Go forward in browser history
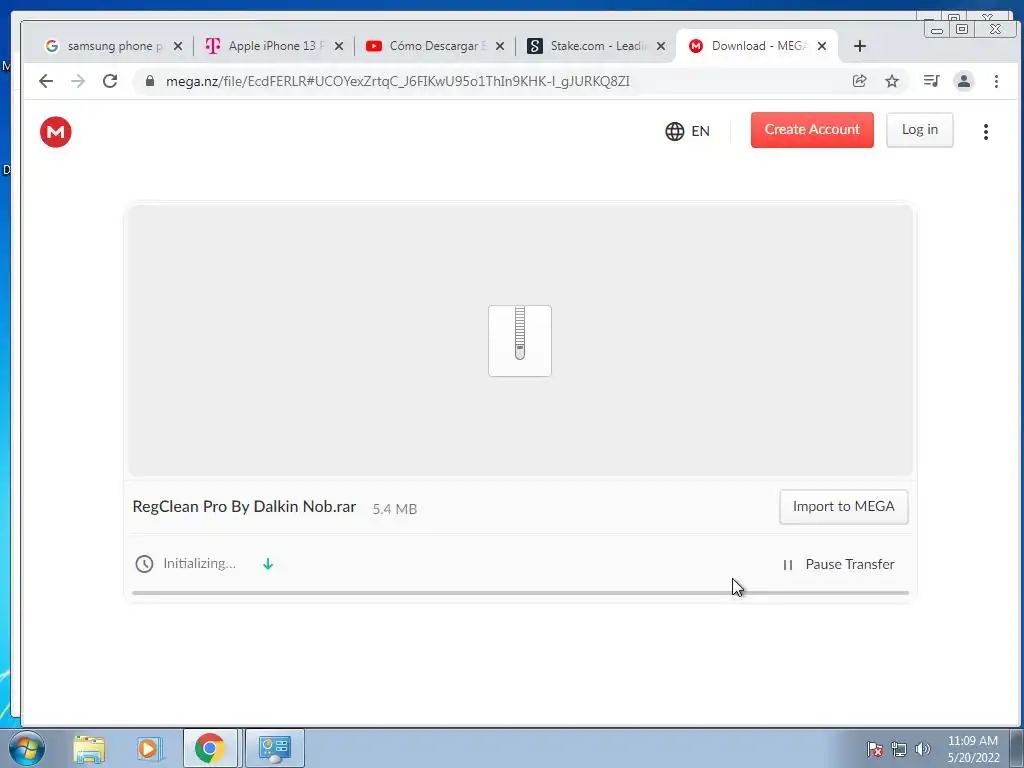Image resolution: width=1024 pixels, height=768 pixels. click(78, 81)
